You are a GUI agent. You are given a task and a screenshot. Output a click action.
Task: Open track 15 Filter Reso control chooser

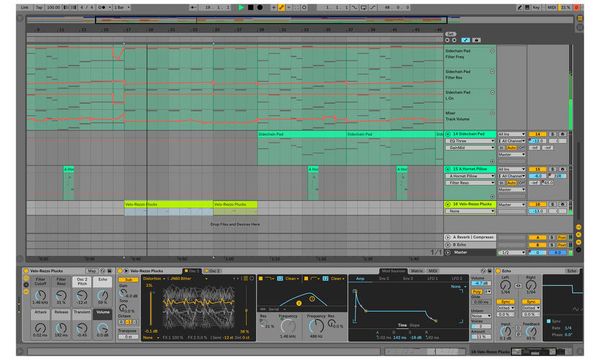[470, 183]
